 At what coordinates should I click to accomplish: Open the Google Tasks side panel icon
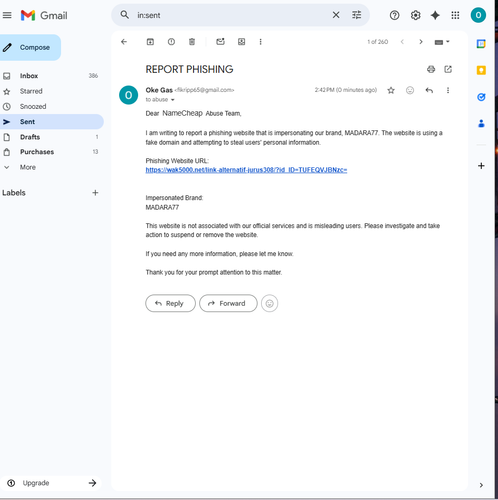(481, 97)
